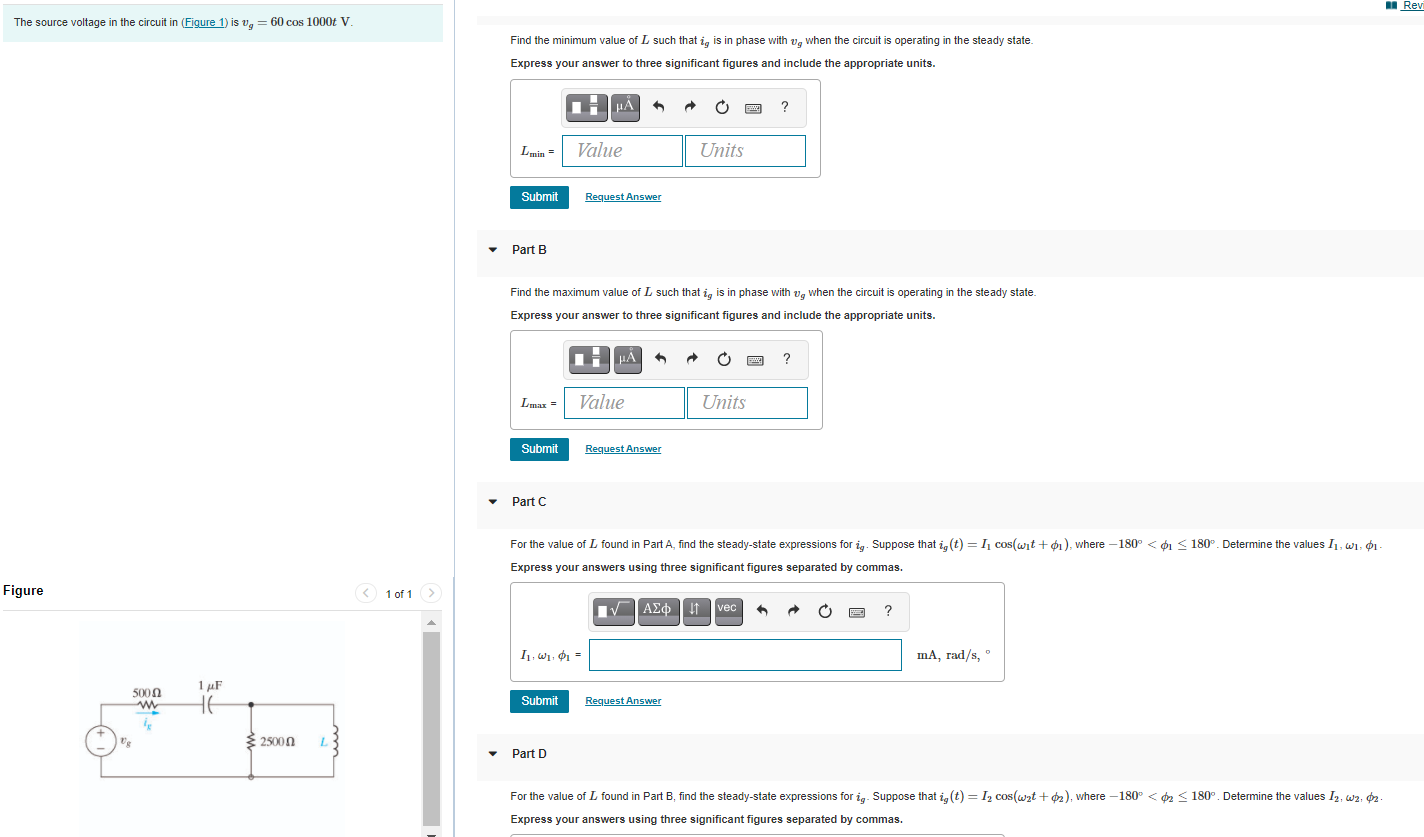The image size is (1424, 837).
Task: Open the ΑΣΦ Greek symbols palette in Part C
Action: (x=658, y=610)
